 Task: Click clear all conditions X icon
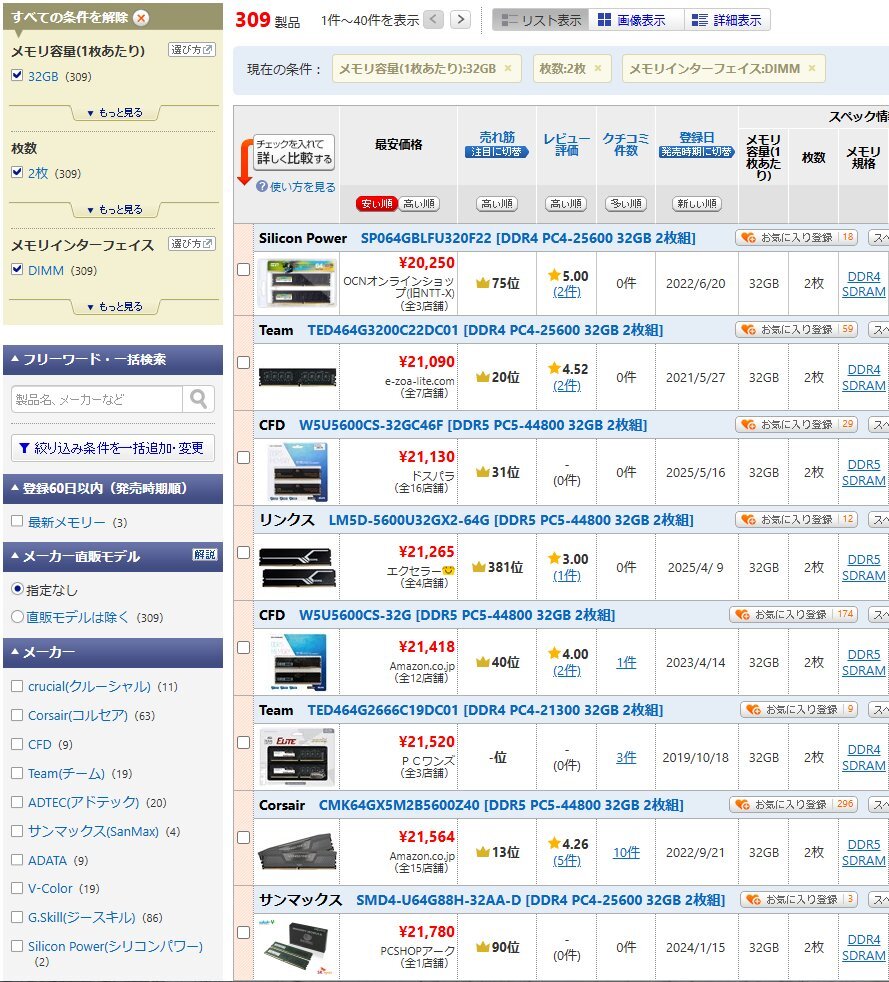click(x=141, y=17)
